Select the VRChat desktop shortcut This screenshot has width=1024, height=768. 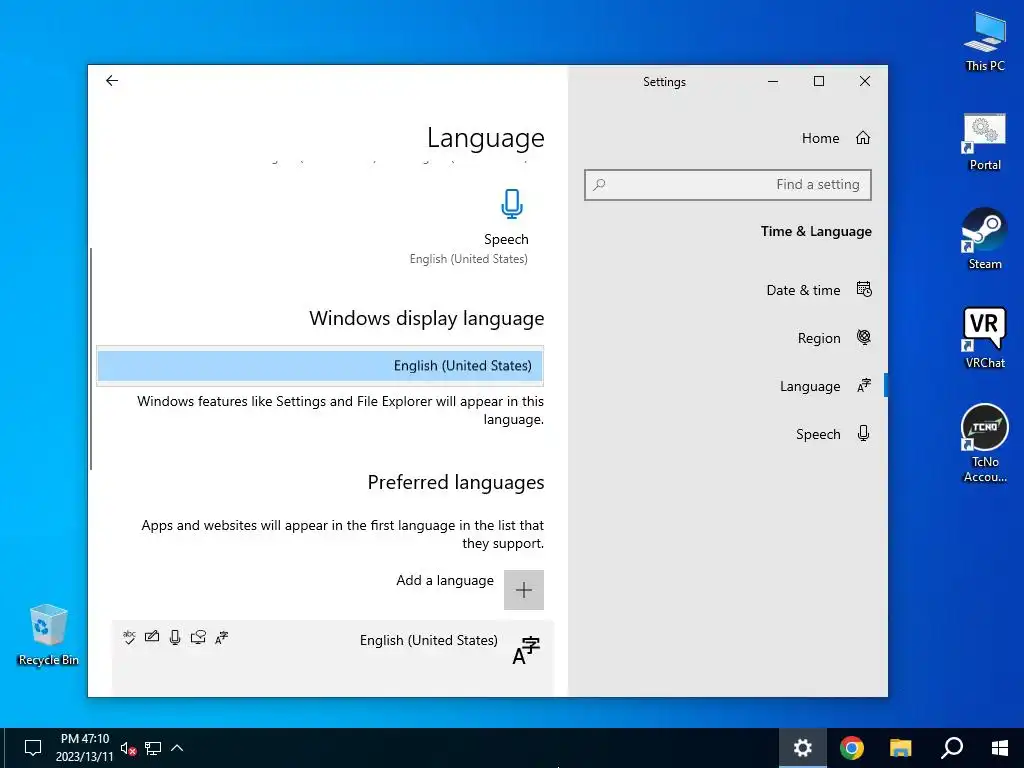click(x=985, y=338)
